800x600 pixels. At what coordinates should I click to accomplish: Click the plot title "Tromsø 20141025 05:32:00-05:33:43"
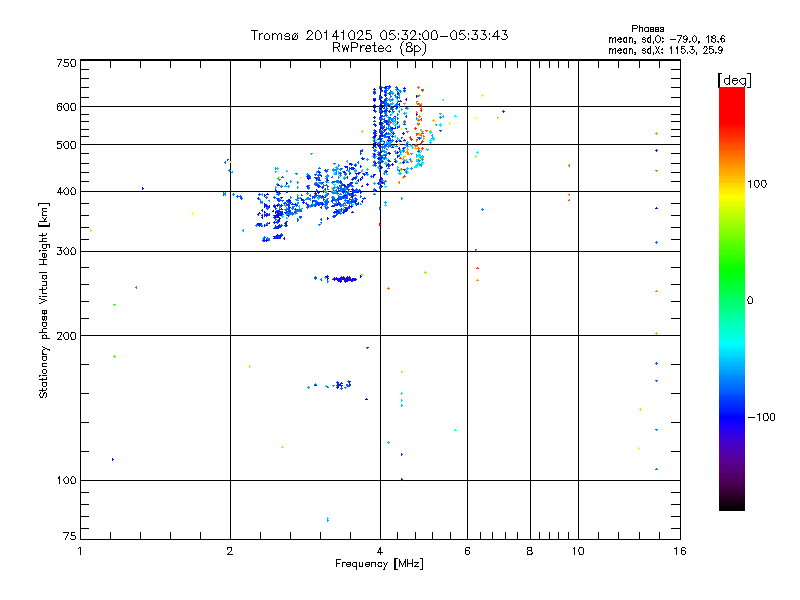pyautogui.click(x=379, y=35)
